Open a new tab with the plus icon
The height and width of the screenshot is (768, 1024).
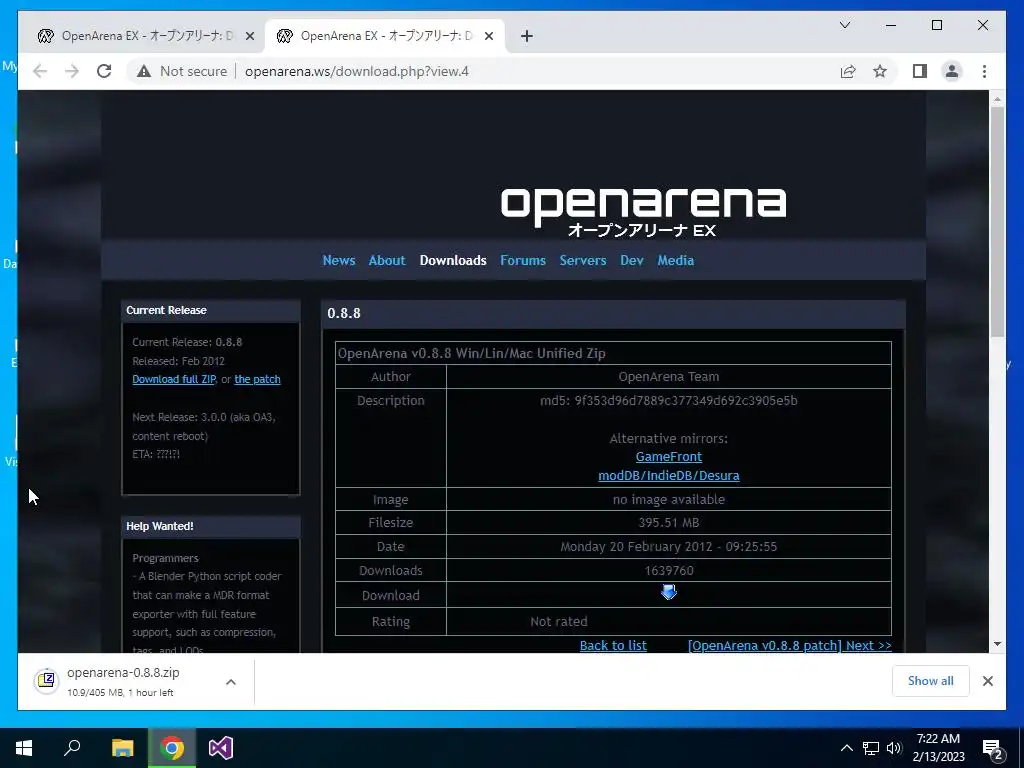click(526, 36)
